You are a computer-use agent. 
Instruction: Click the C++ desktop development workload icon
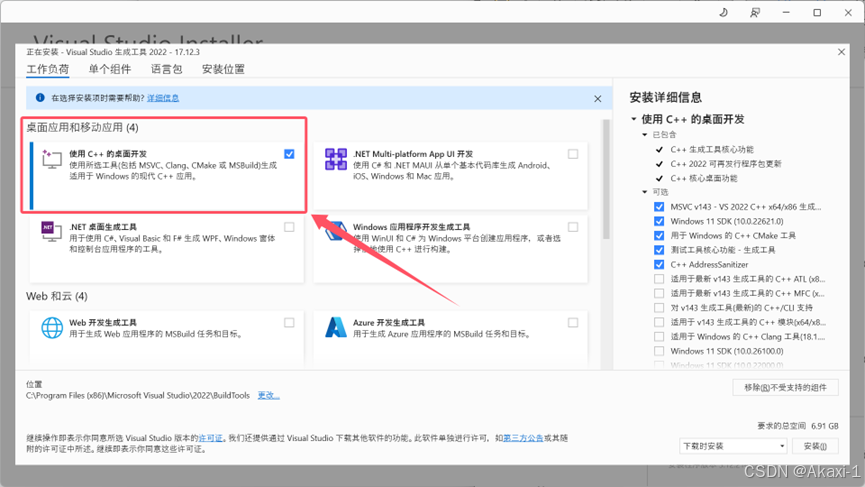coord(52,159)
